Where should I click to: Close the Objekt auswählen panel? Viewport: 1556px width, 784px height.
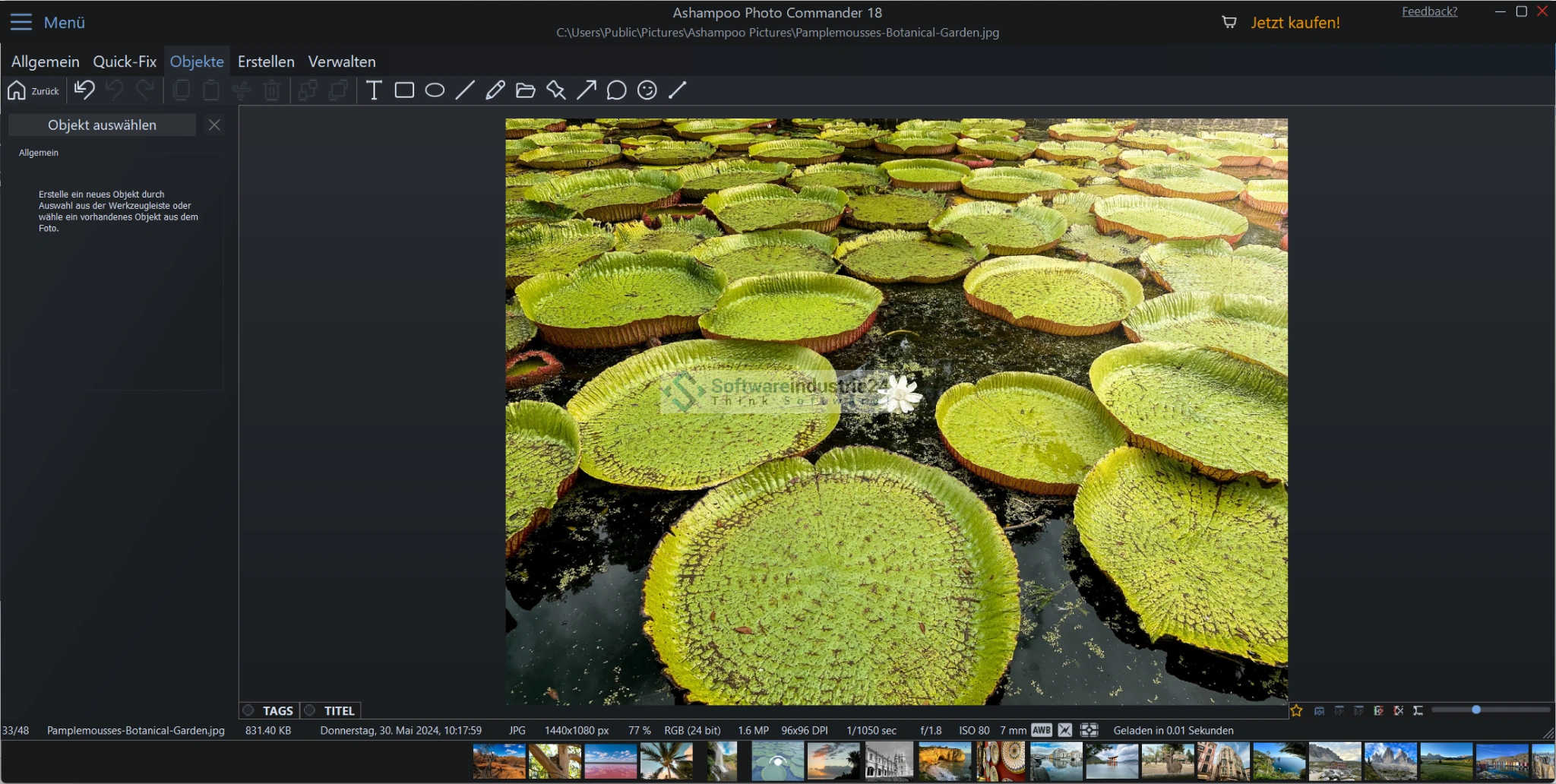[x=214, y=125]
